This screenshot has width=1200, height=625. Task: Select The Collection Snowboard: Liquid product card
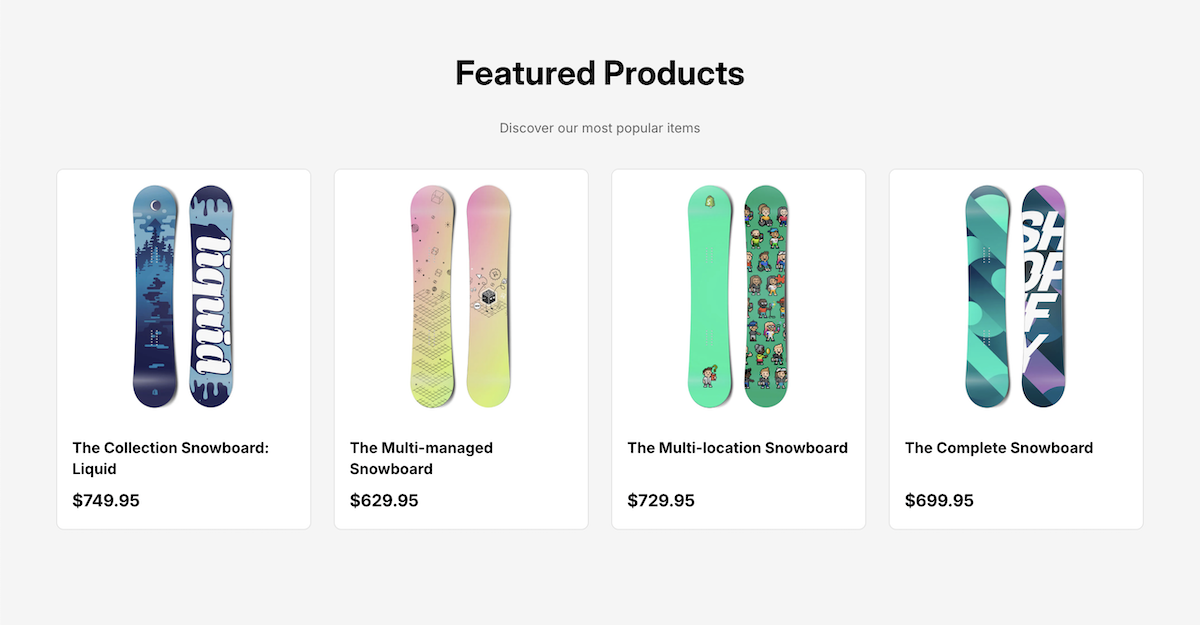click(183, 348)
